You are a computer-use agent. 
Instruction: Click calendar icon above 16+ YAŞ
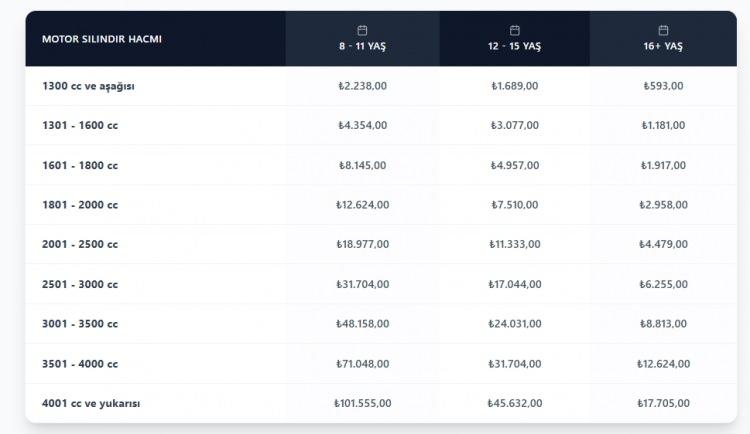pyautogui.click(x=664, y=30)
